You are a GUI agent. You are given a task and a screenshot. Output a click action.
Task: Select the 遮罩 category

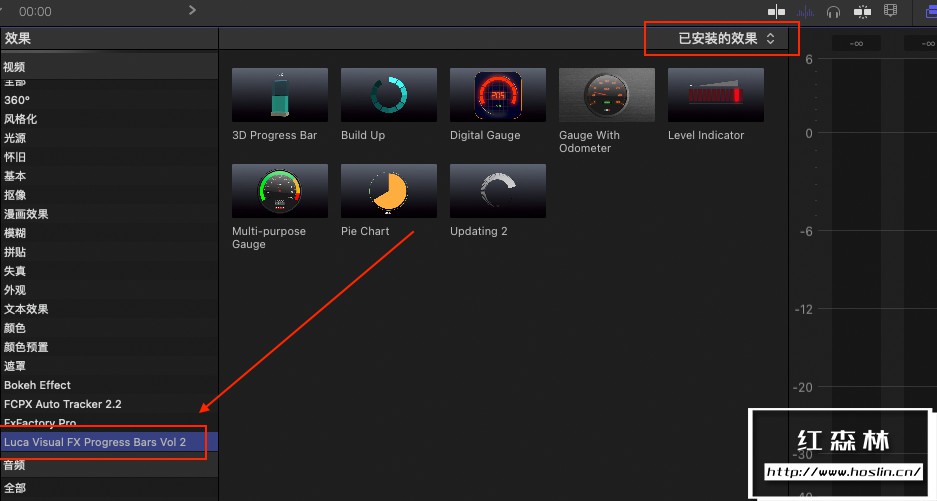point(109,366)
